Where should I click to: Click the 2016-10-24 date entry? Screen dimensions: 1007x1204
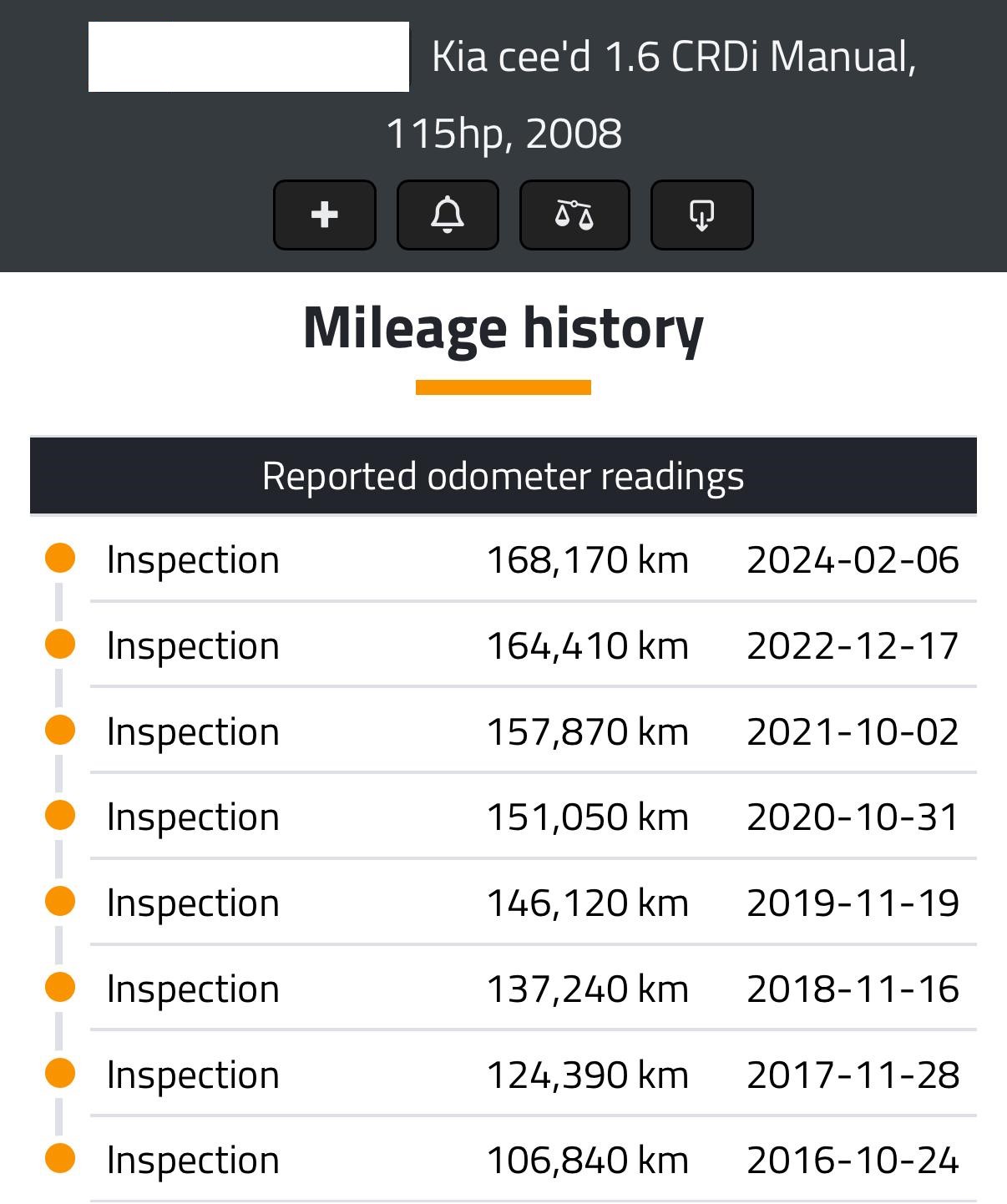click(853, 1160)
